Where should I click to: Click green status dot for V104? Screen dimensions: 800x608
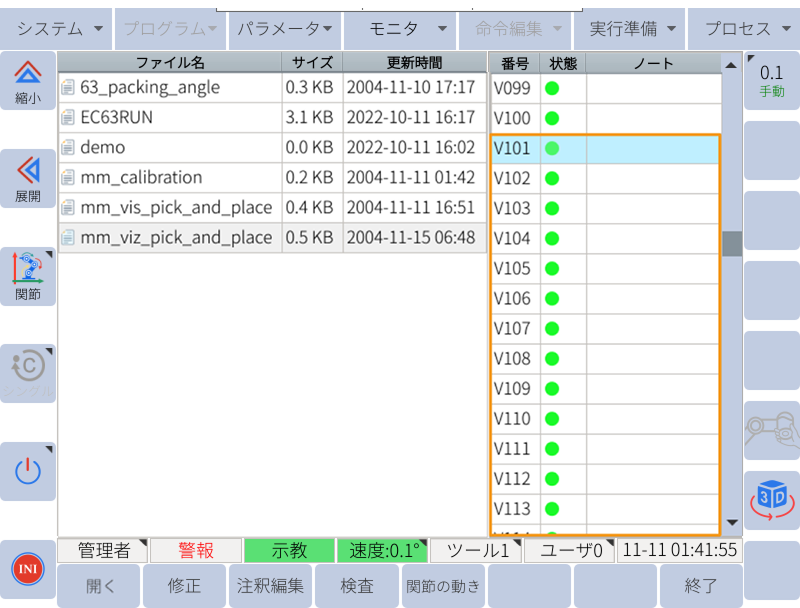552,239
